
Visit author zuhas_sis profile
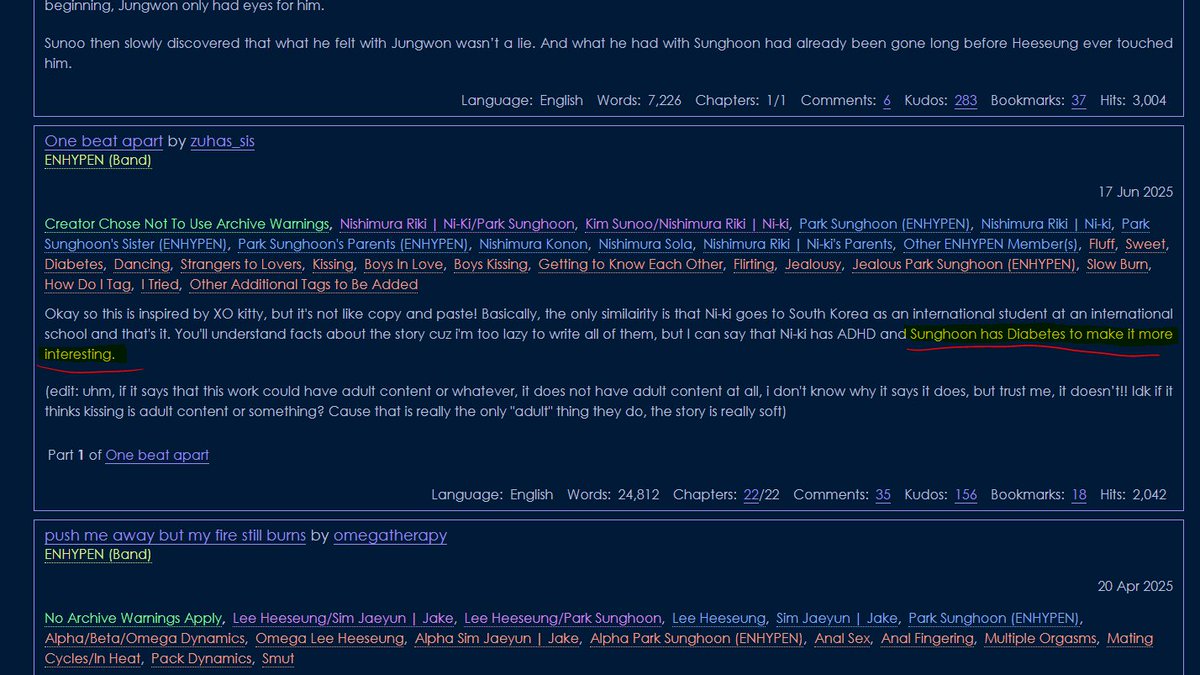point(222,141)
